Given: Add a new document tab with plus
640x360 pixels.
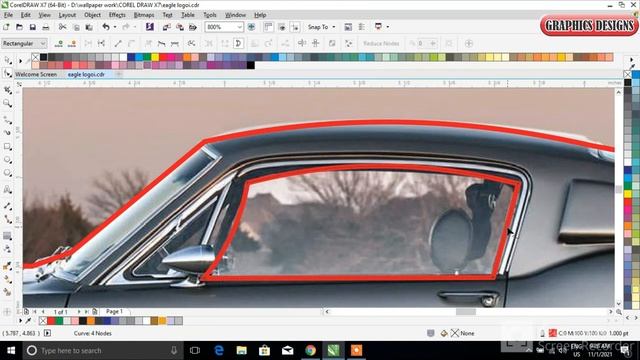Looking at the screenshot, I should tap(118, 74).
